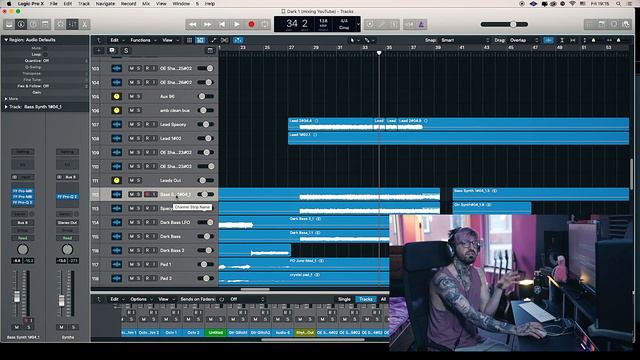Open the Note Pads icon
640x360 pixels.
click(602, 24)
